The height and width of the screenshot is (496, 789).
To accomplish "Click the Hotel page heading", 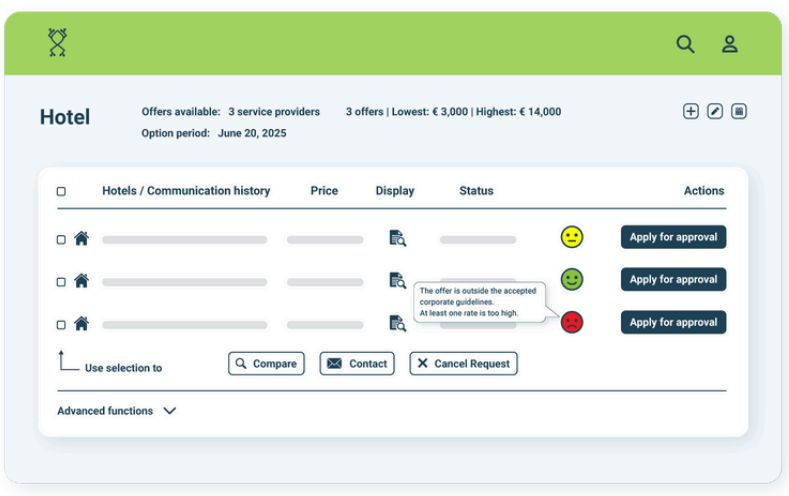I will pos(65,117).
